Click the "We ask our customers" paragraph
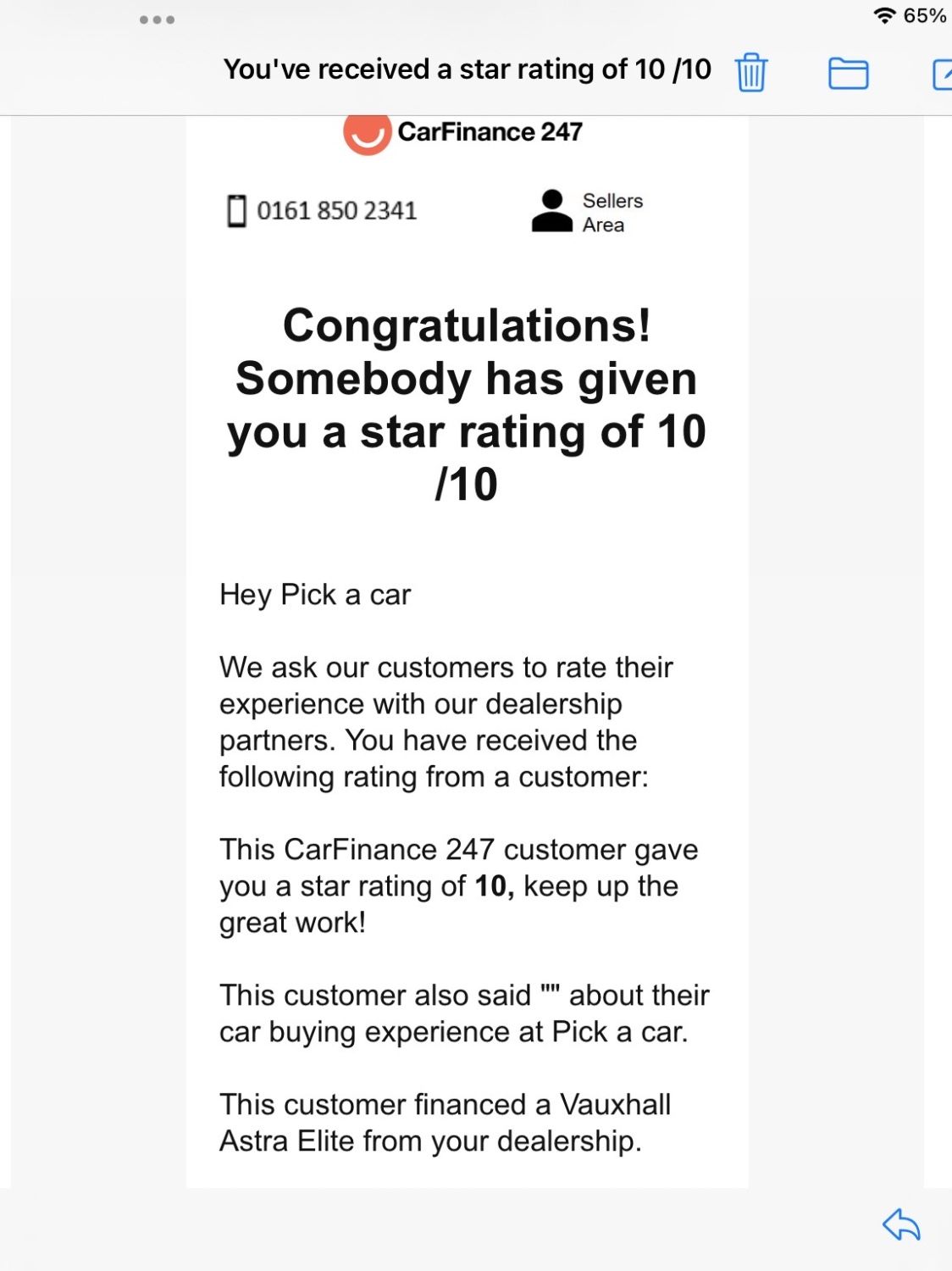952x1271 pixels. (x=446, y=722)
